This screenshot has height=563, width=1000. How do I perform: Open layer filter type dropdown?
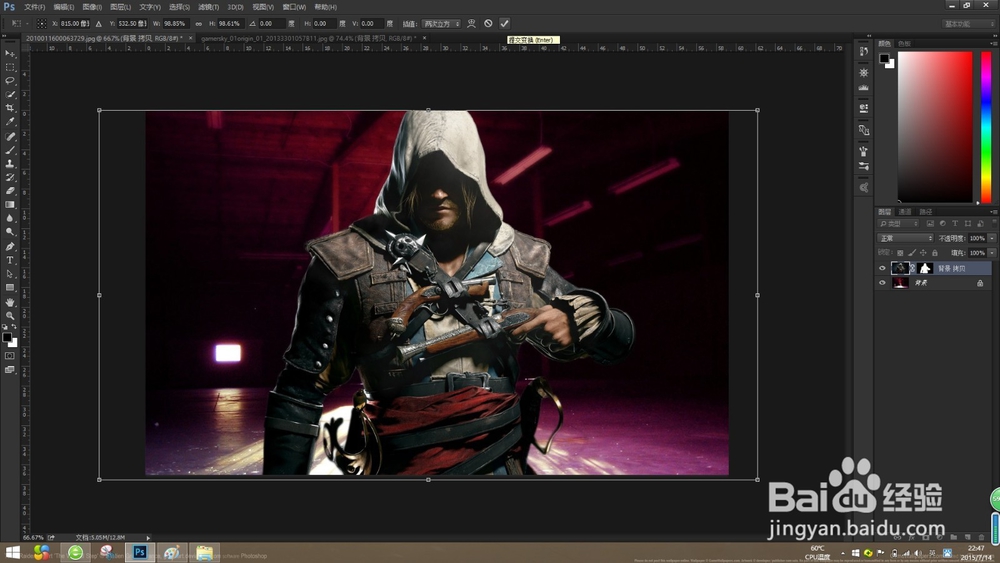(898, 224)
